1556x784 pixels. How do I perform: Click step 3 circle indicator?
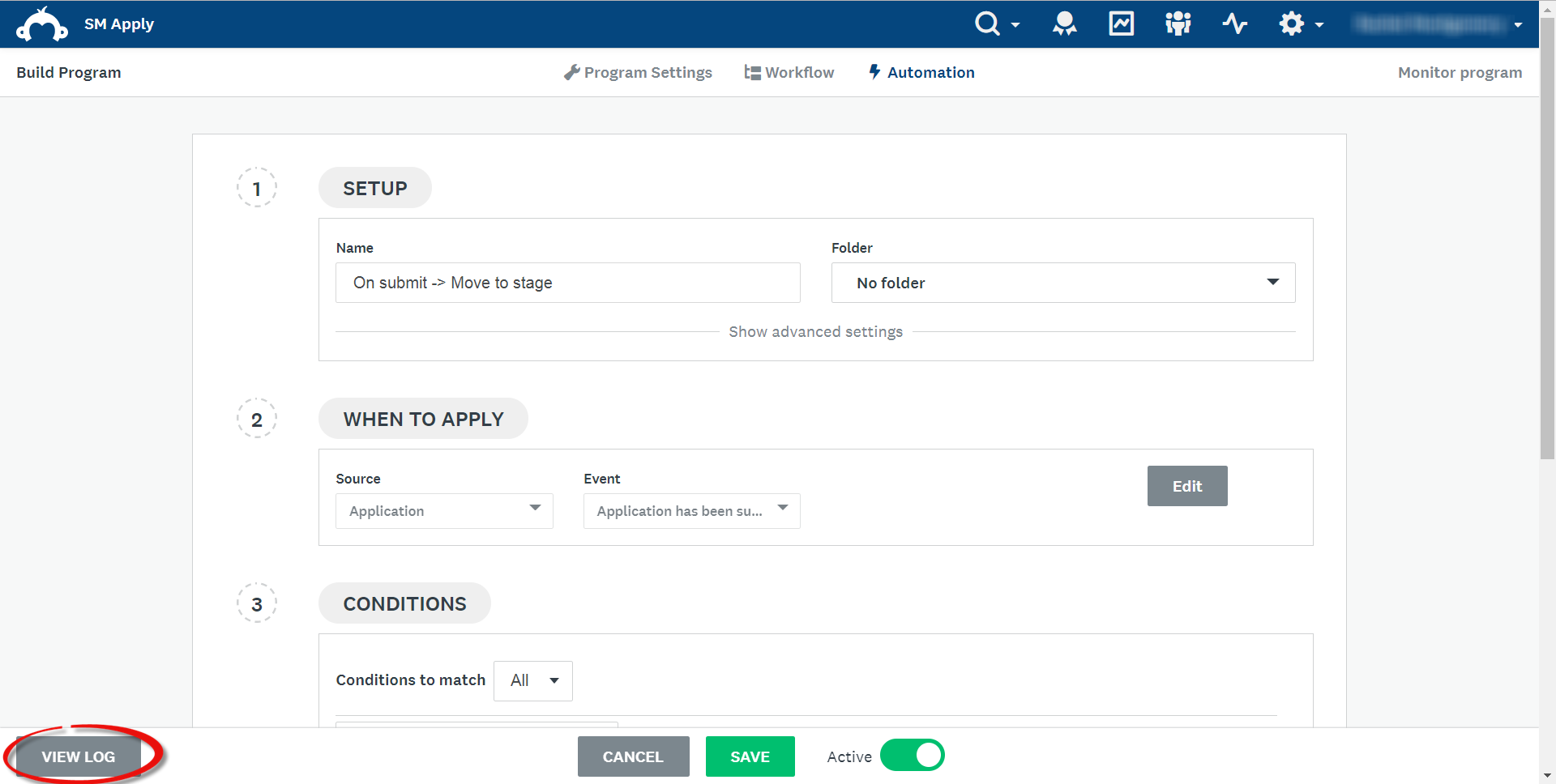click(x=257, y=603)
